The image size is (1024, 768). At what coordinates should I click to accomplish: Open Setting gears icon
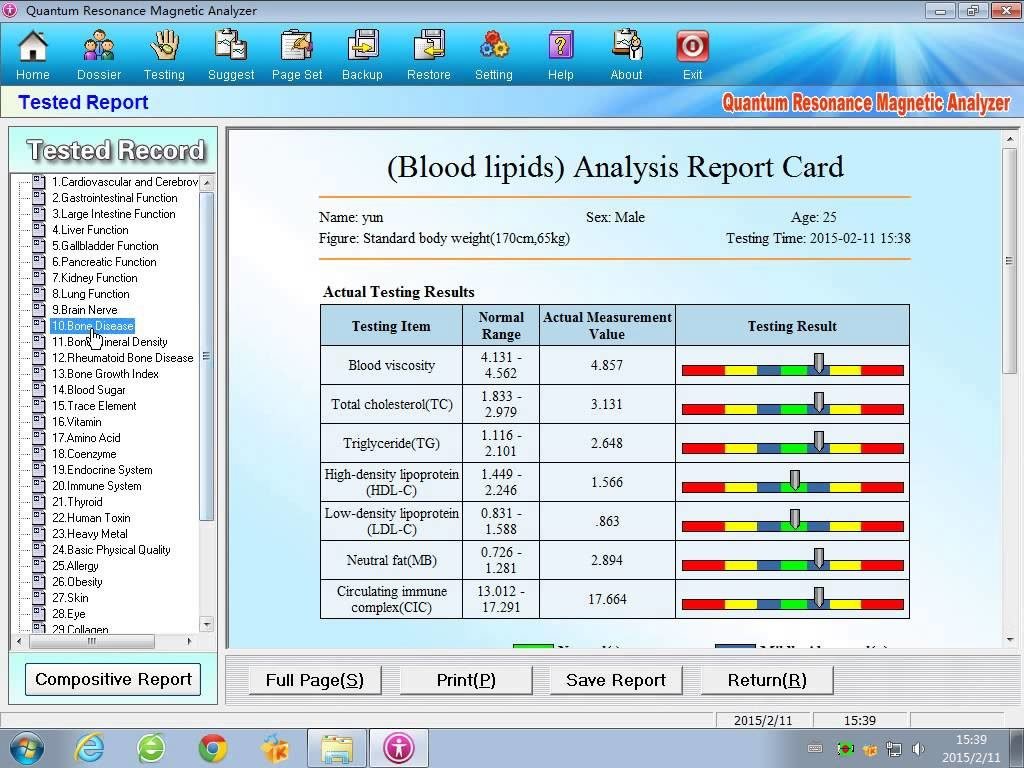click(494, 46)
